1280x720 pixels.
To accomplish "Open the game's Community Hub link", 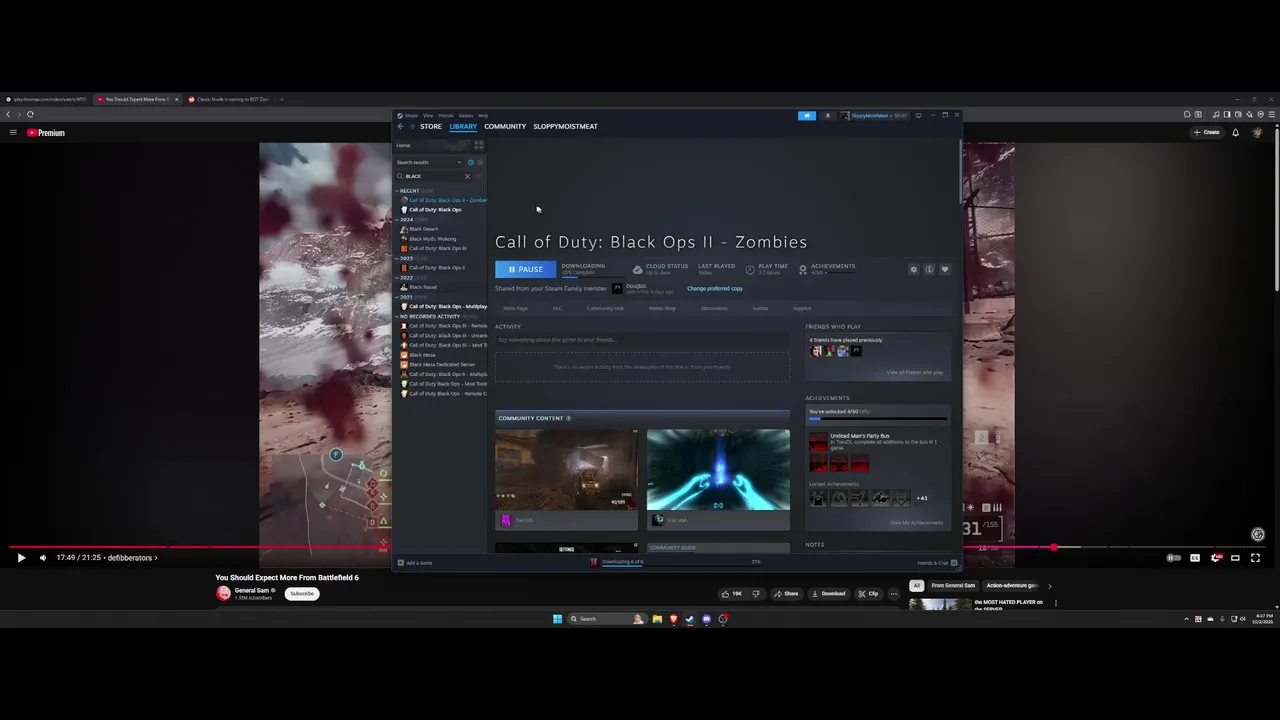I will (605, 308).
